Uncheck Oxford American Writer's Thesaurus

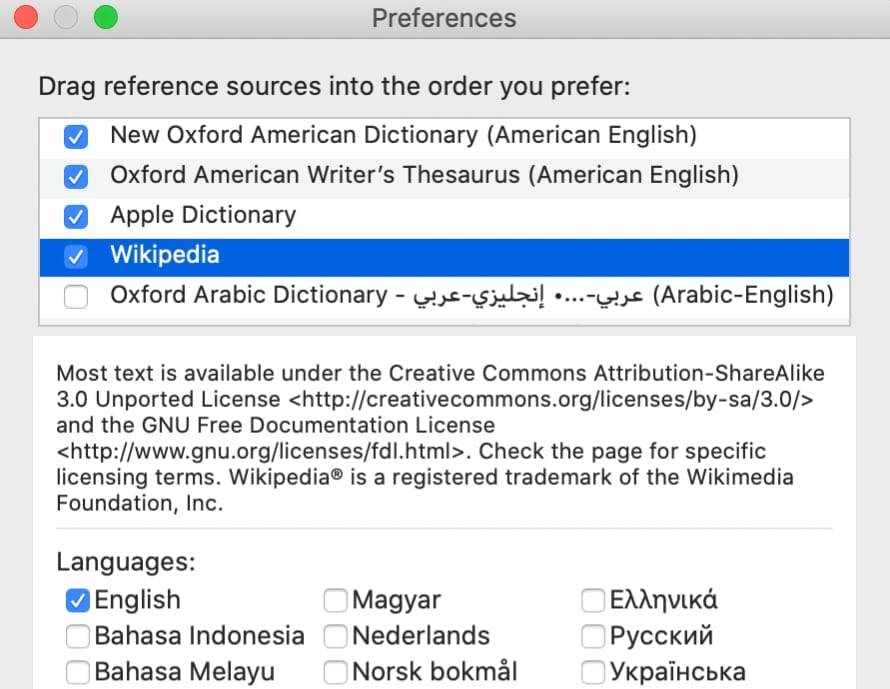(x=76, y=176)
